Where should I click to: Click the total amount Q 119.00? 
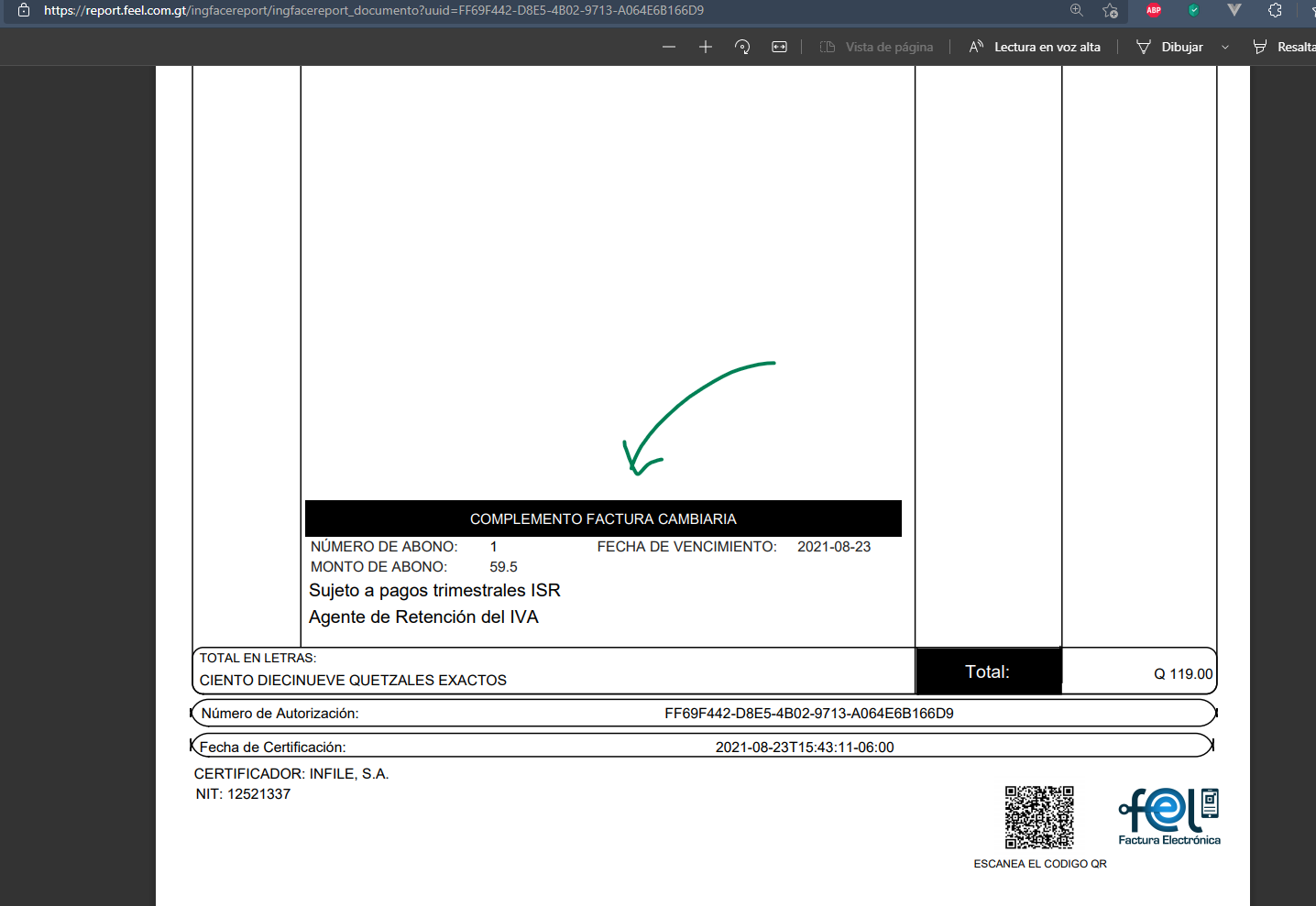[1183, 673]
